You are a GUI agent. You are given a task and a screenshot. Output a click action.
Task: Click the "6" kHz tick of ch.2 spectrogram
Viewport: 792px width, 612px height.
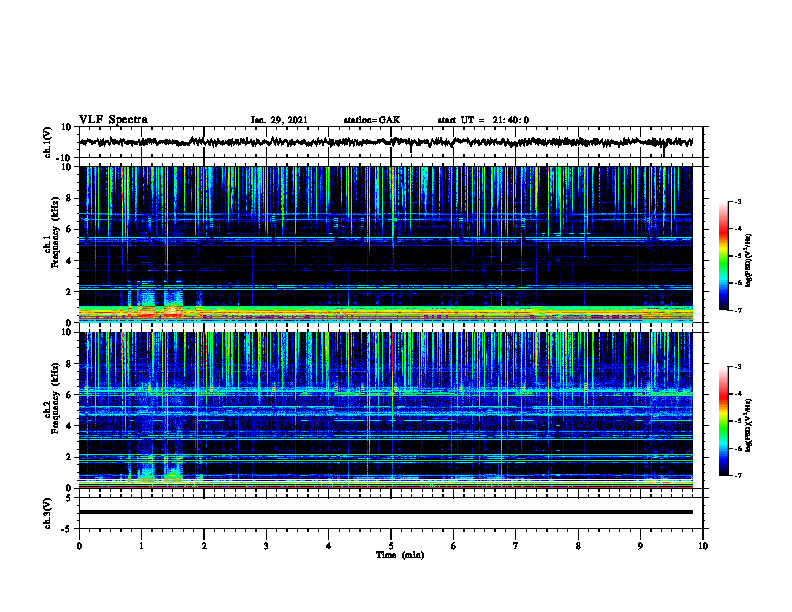69,395
